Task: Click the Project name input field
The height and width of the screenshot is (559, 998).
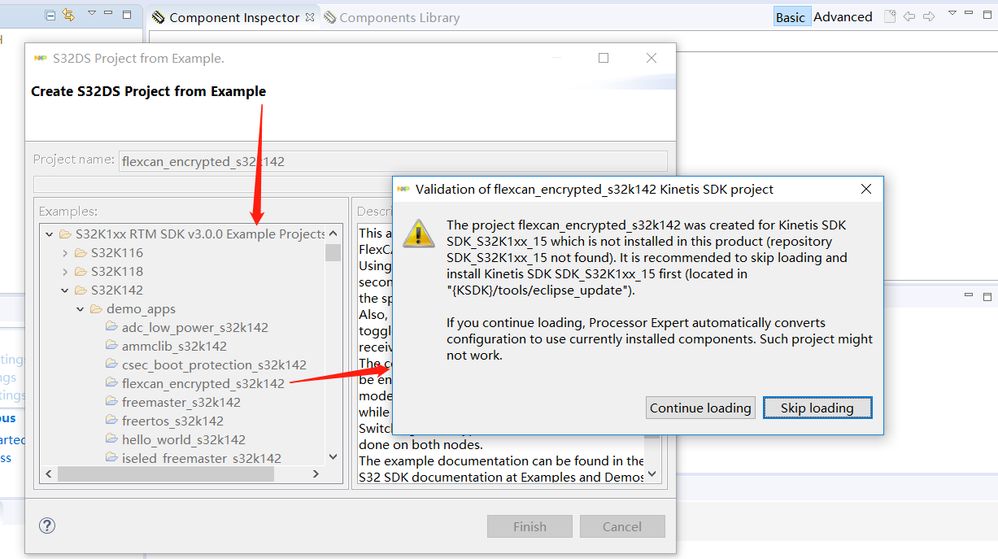Action: coord(393,161)
